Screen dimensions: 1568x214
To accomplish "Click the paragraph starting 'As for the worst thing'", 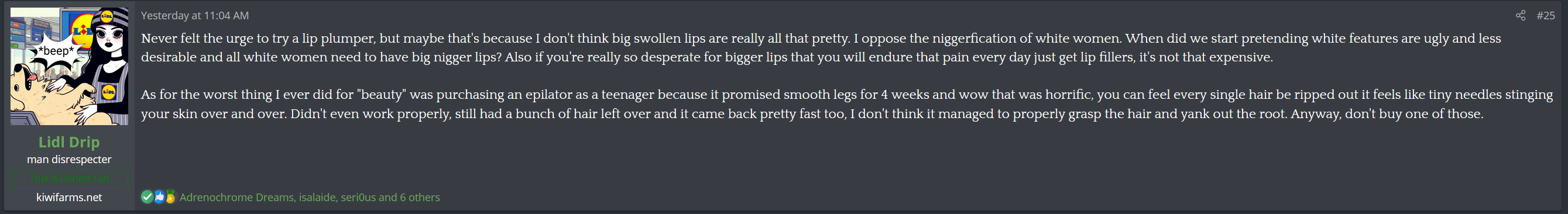I will 847,104.
